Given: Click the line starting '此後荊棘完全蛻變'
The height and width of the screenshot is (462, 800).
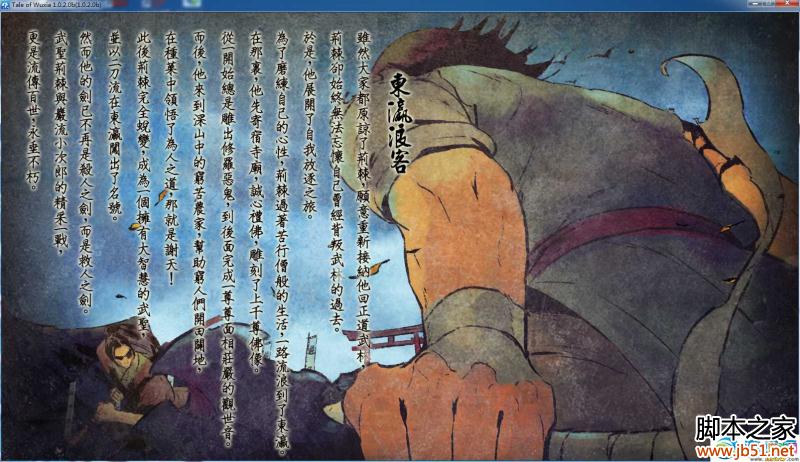Looking at the screenshot, I should [143, 184].
